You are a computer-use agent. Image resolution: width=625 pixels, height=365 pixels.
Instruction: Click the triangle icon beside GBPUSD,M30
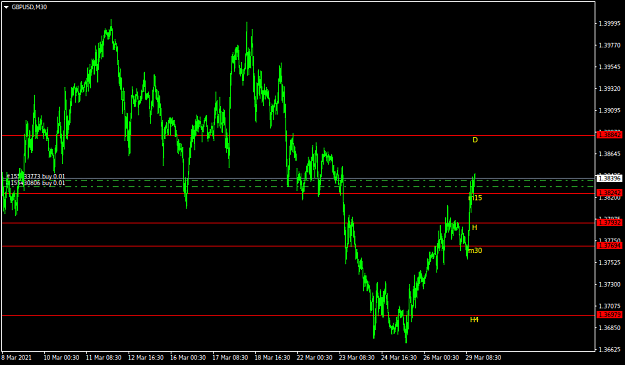[x=6, y=7]
